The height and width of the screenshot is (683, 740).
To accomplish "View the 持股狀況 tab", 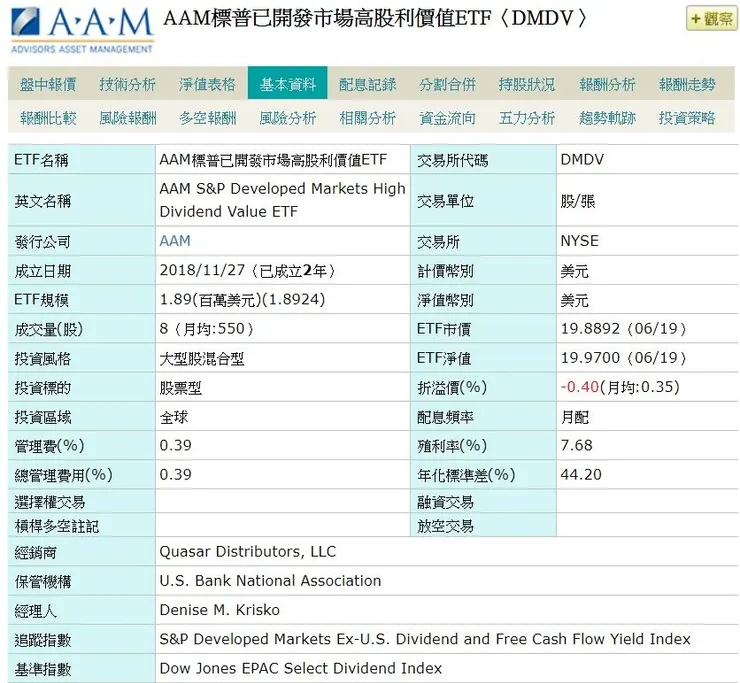I will [527, 84].
